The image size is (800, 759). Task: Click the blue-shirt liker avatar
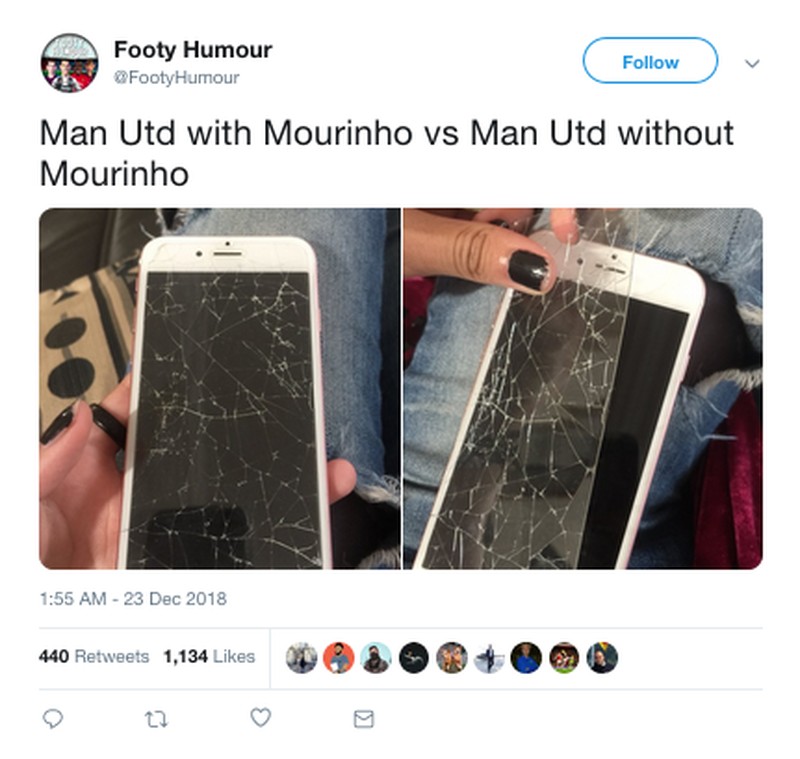coord(527,657)
